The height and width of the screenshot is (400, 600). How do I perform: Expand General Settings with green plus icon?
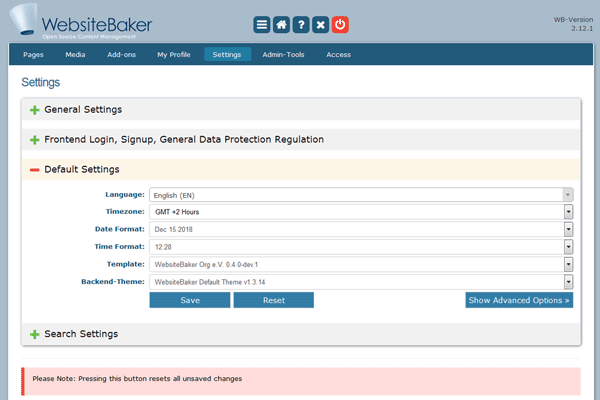coord(35,110)
